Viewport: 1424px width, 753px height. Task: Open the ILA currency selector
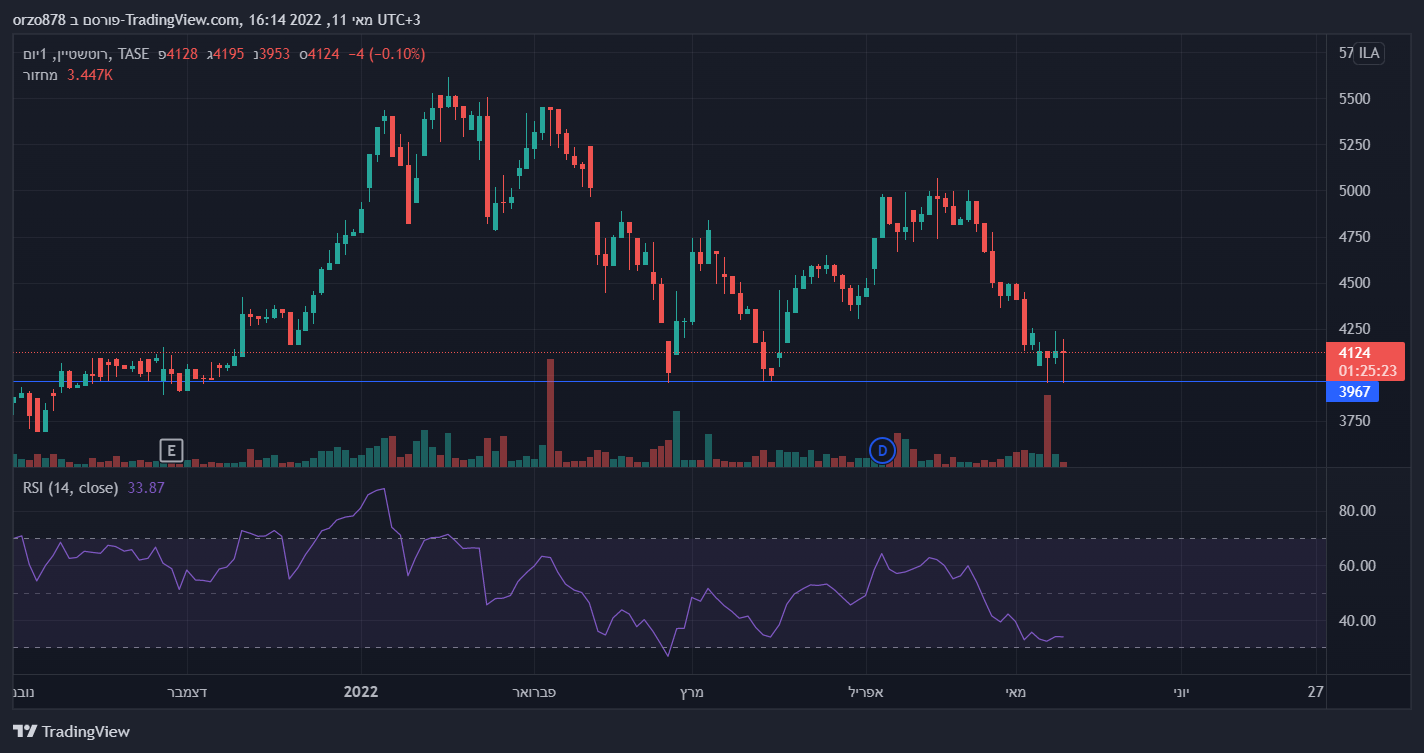click(x=1369, y=54)
